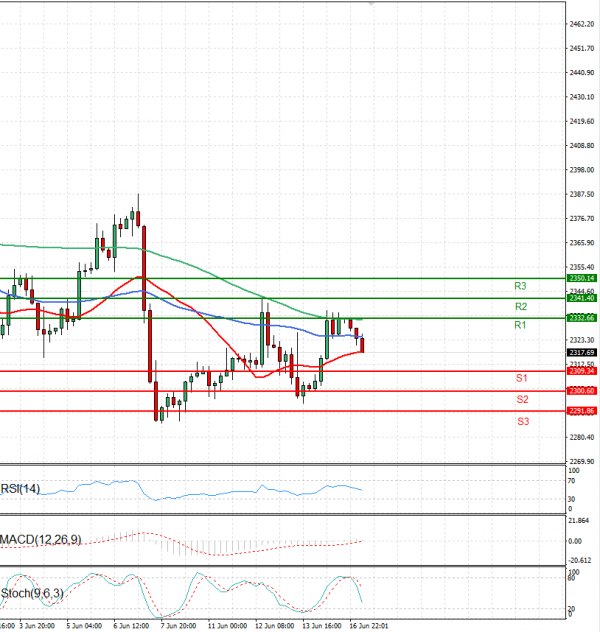The width and height of the screenshot is (600, 632).
Task: Click the 2430.10 price axis value
Action: tap(581, 97)
